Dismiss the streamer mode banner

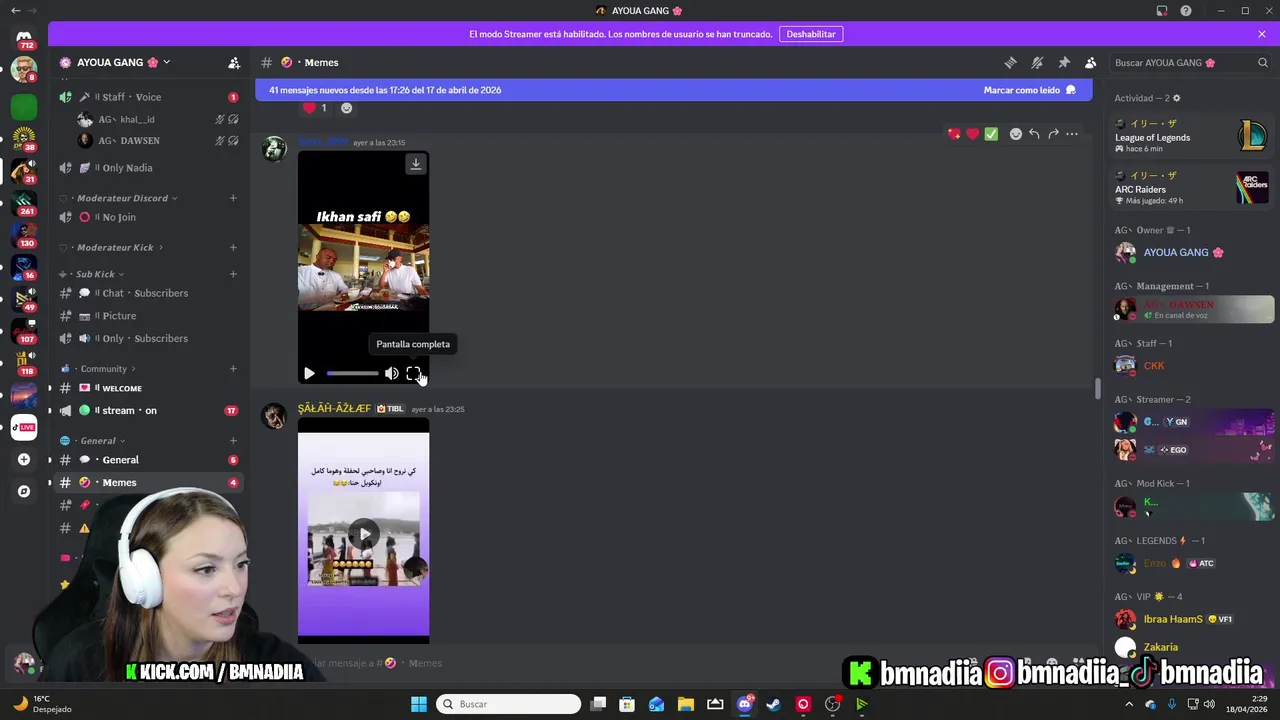coord(1262,34)
